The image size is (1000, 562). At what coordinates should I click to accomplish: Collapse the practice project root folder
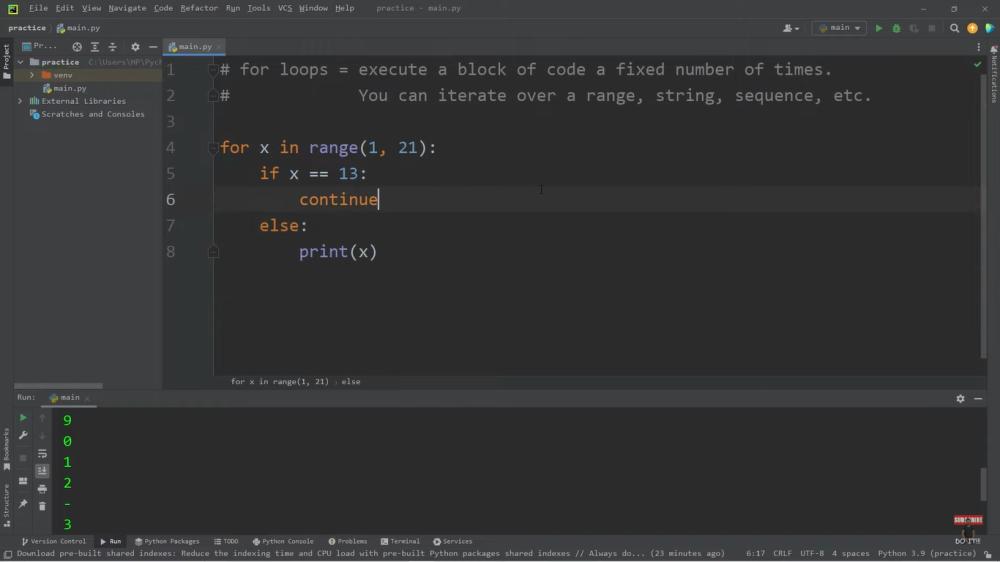pyautogui.click(x=20, y=62)
